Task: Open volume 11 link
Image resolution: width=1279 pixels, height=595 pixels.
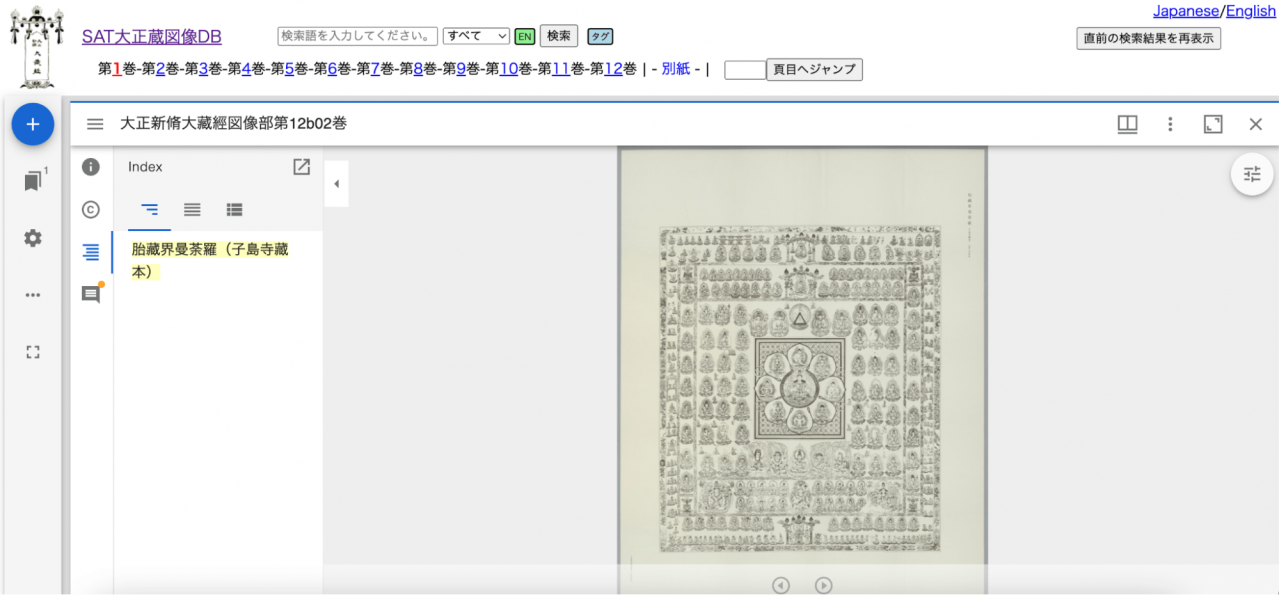Action: [561, 69]
